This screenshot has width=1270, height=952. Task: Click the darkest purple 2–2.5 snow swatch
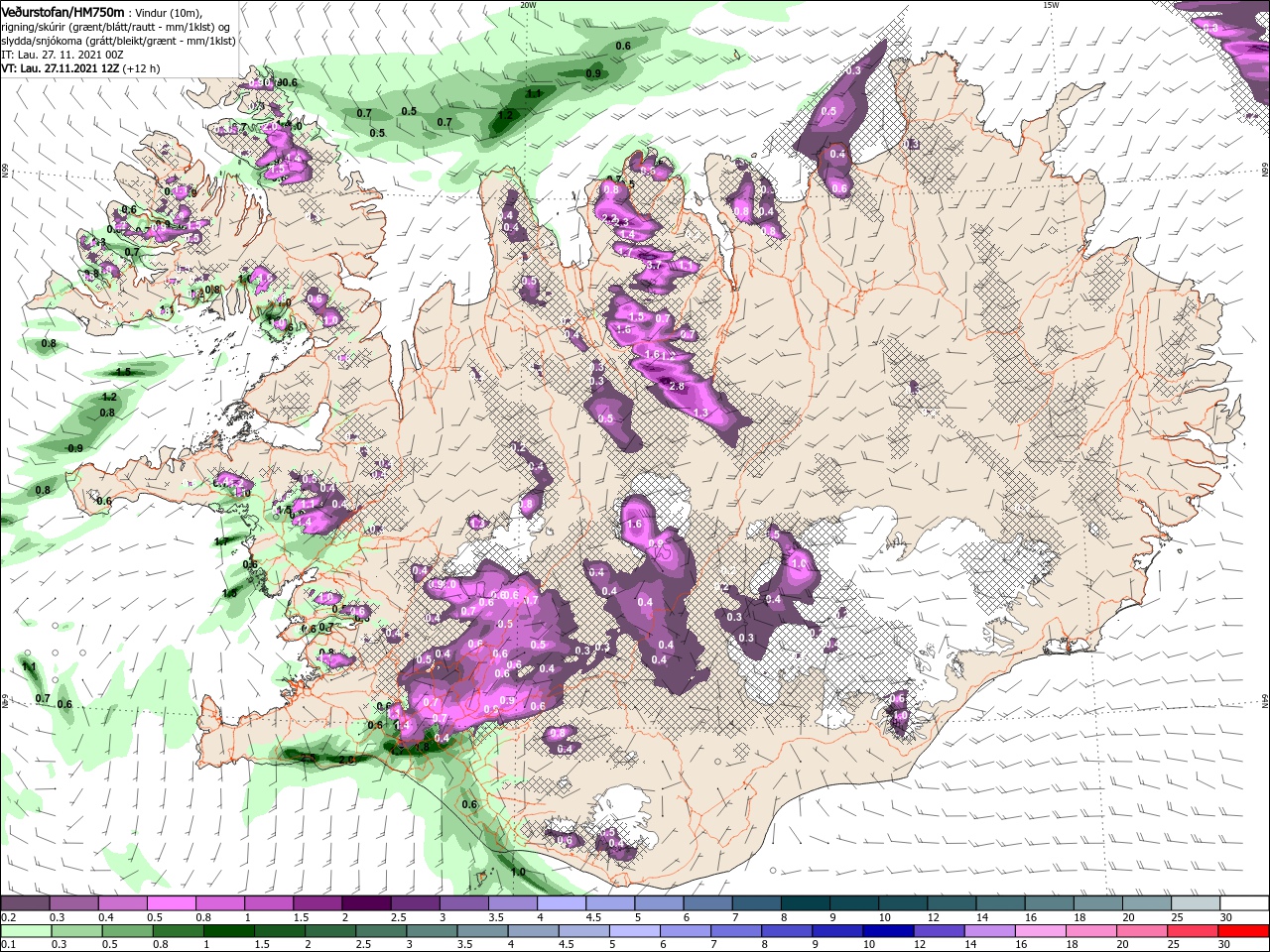365,903
